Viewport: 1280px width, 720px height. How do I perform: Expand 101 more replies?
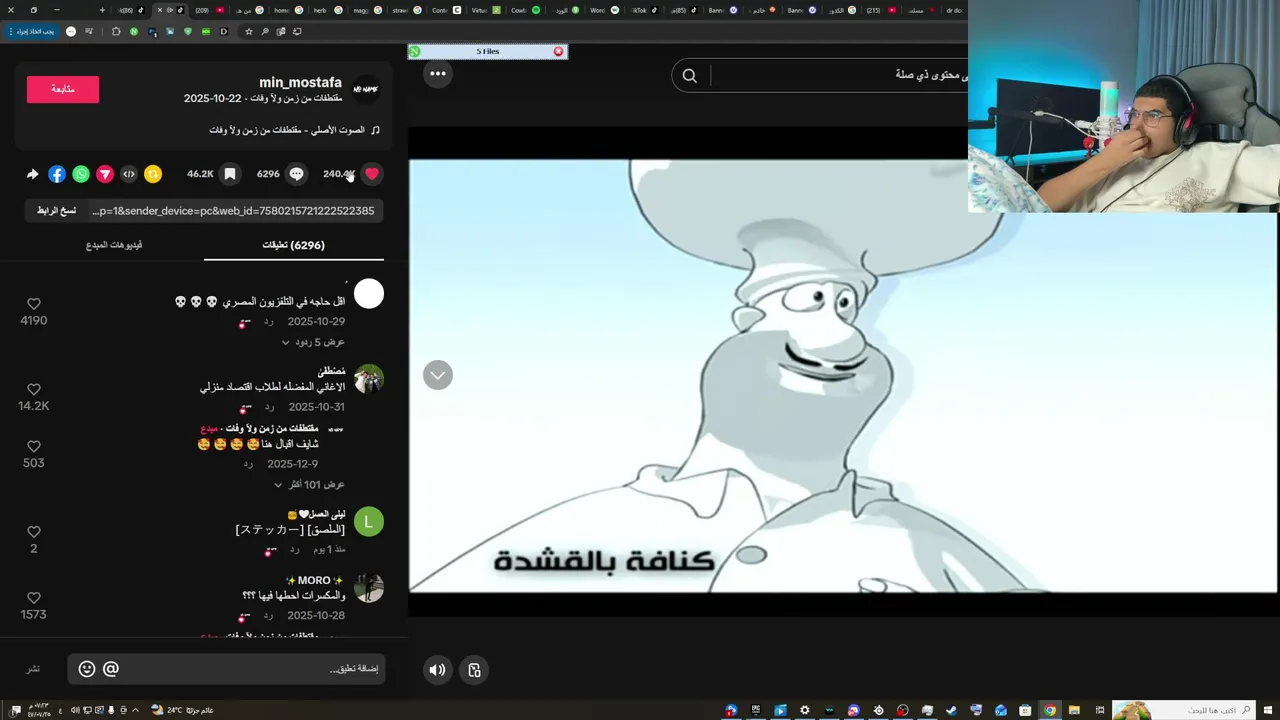[310, 485]
